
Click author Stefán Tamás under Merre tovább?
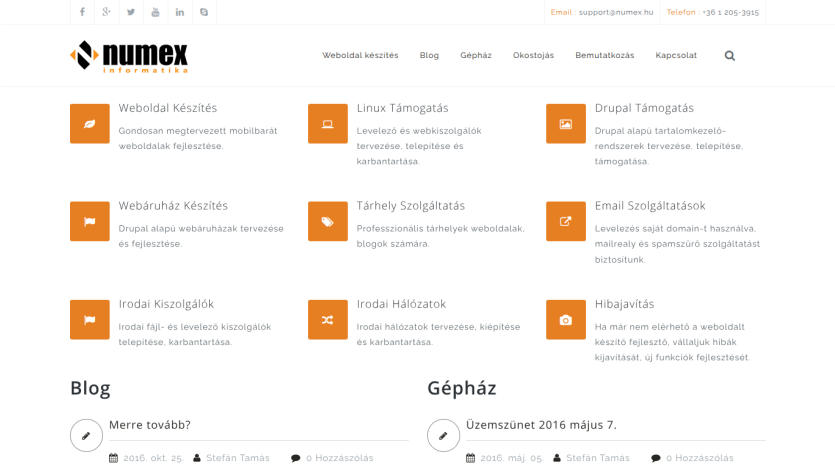pyautogui.click(x=238, y=458)
